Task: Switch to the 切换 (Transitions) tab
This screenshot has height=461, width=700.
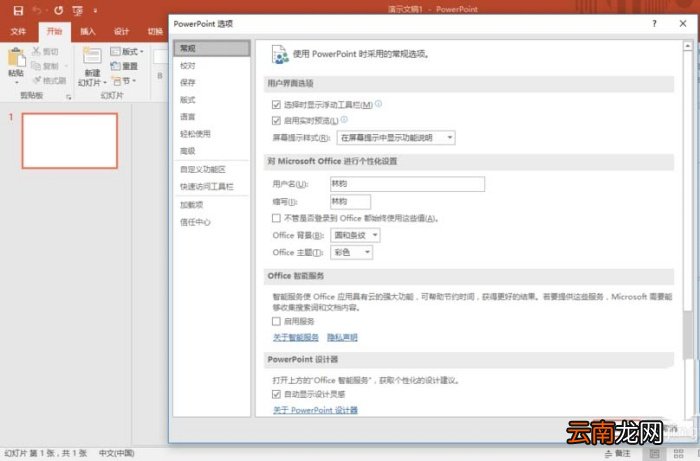Action: click(155, 31)
